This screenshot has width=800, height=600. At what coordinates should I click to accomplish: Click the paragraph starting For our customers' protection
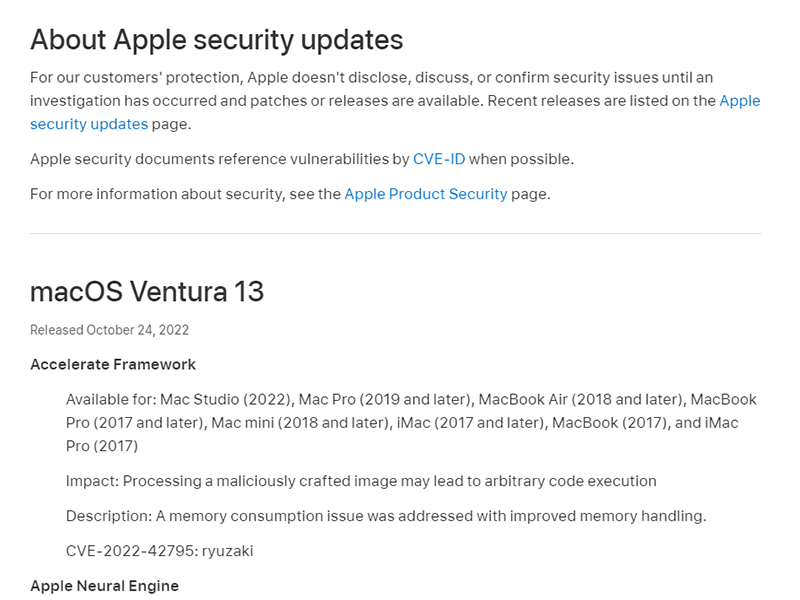[370, 78]
